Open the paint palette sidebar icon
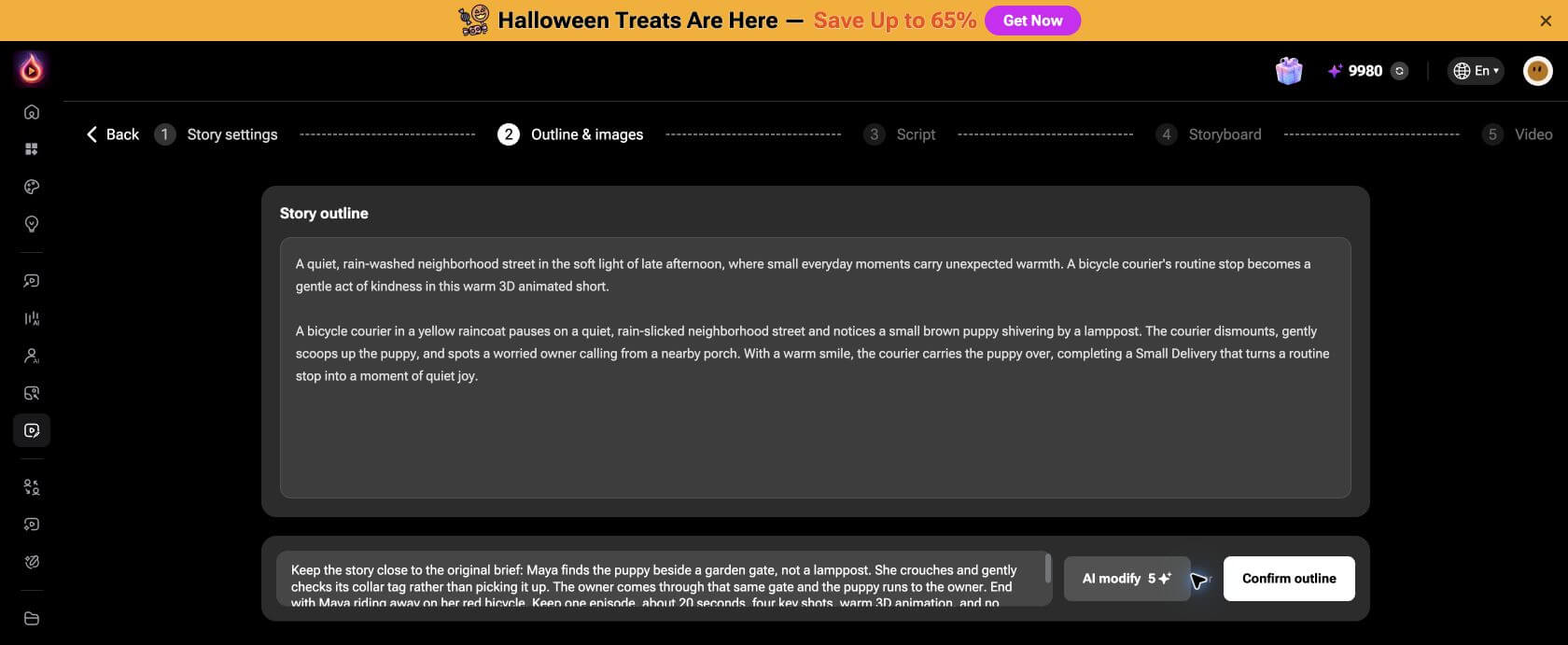 (x=32, y=187)
